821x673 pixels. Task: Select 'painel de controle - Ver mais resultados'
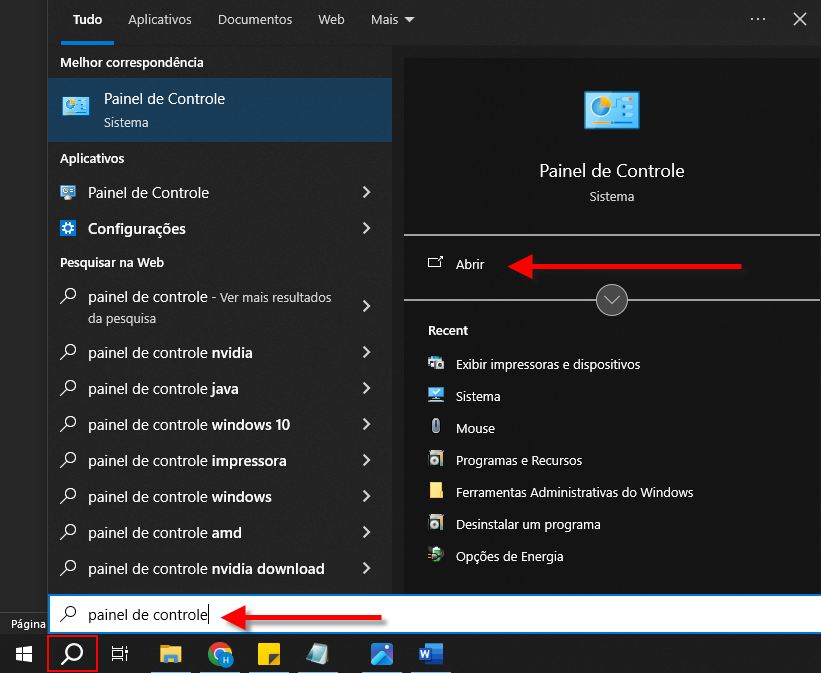pyautogui.click(x=220, y=307)
